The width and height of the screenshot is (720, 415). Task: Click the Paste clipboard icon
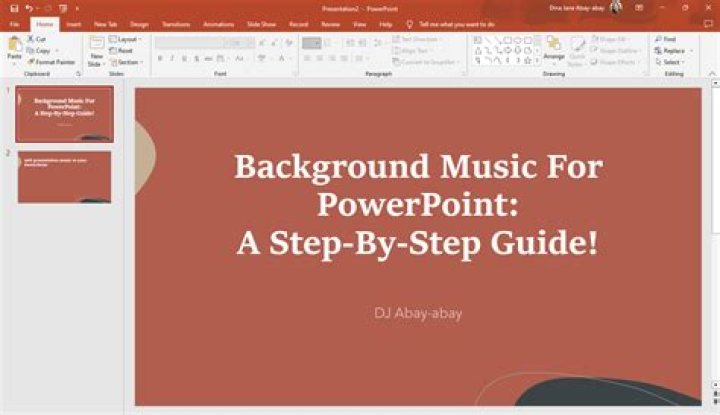(x=14, y=45)
